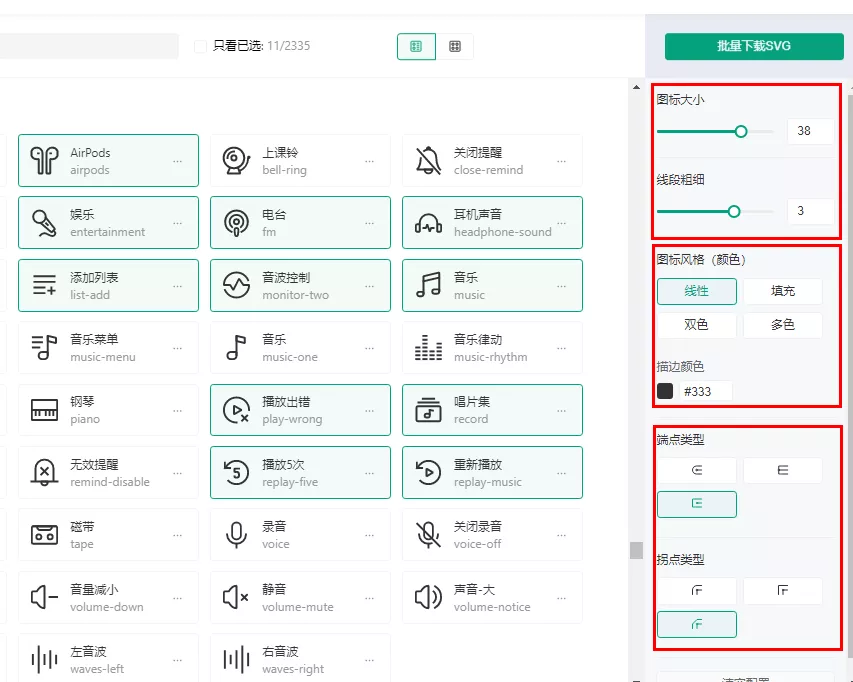853x682 pixels.
Task: Select the second 端点类型 option
Action: (783, 470)
